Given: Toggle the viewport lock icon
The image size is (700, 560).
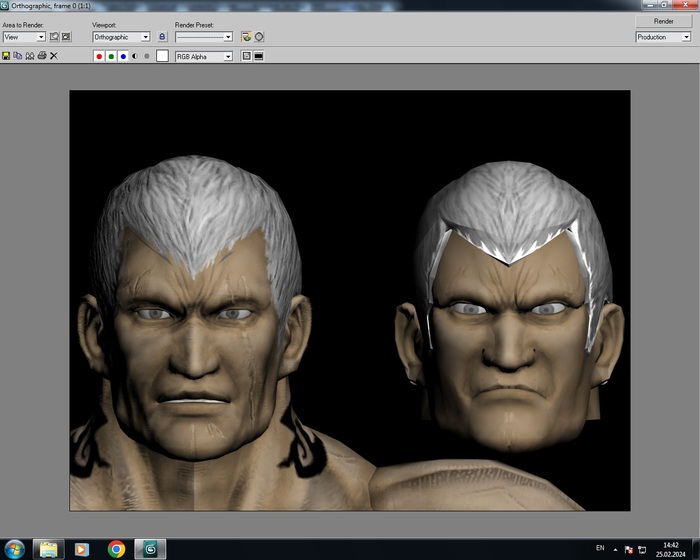Looking at the screenshot, I should pyautogui.click(x=162, y=37).
